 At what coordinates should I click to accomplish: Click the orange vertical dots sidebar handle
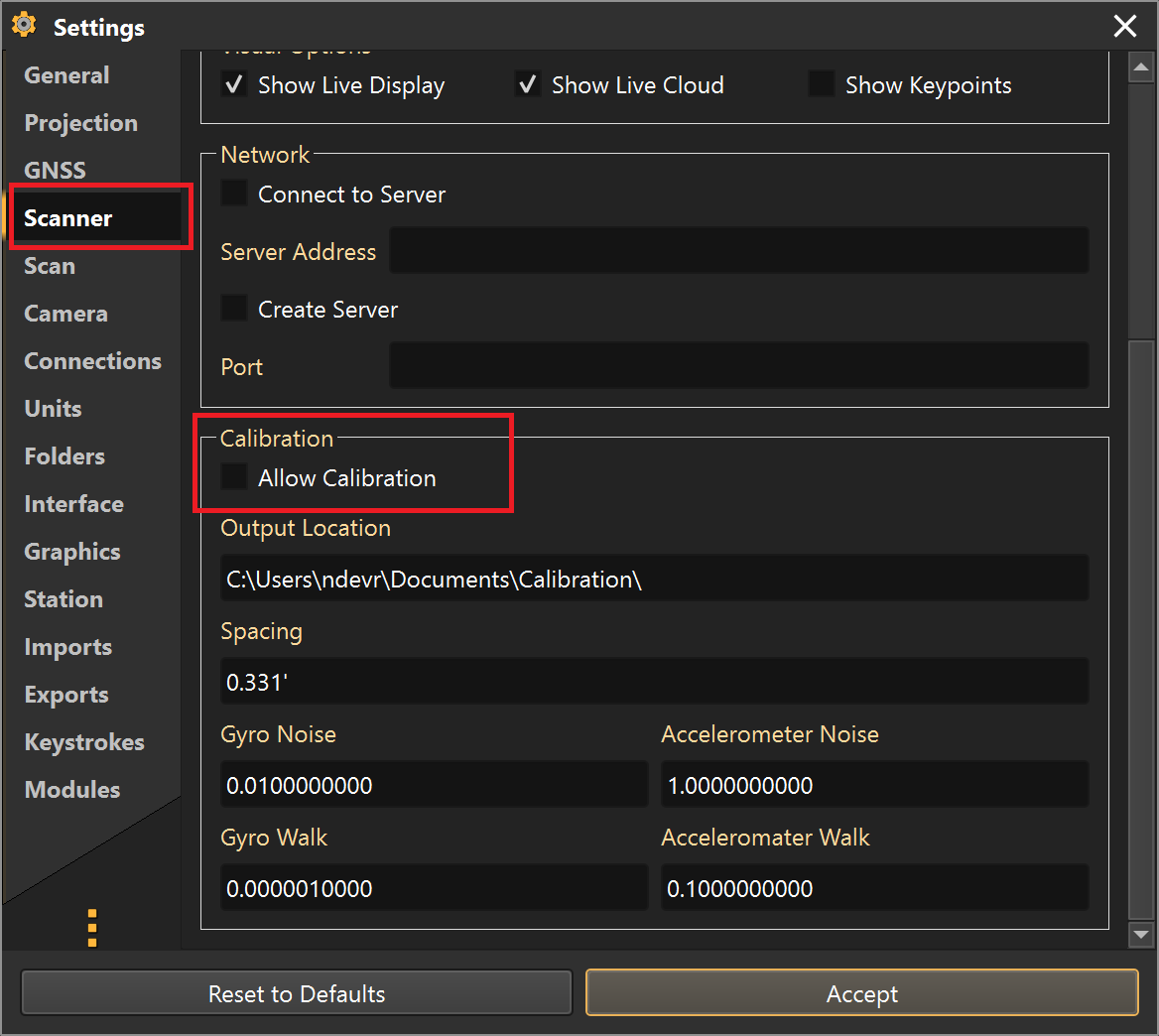pyautogui.click(x=92, y=928)
